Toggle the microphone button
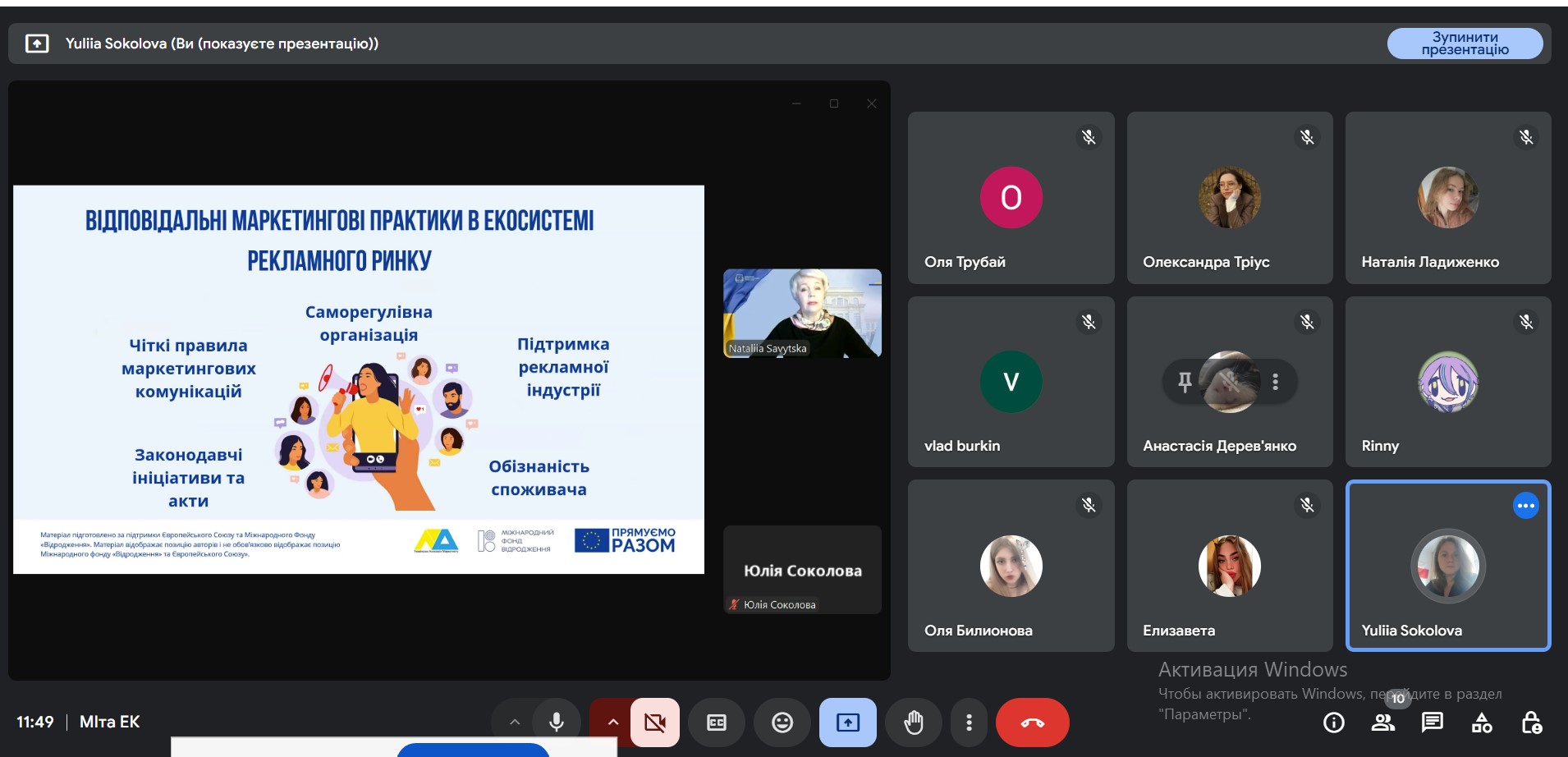This screenshot has height=757, width=1568. [x=556, y=723]
